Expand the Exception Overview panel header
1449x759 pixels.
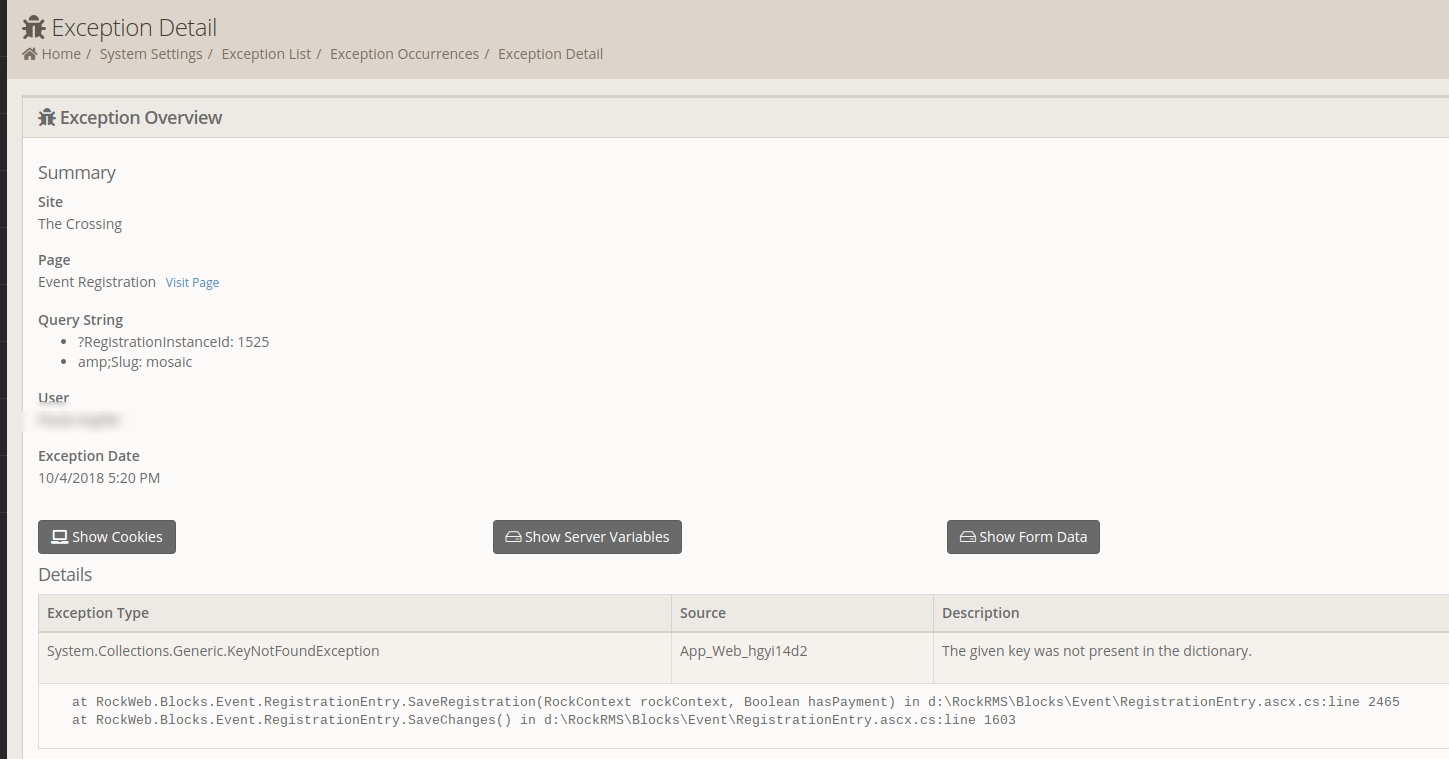(141, 117)
